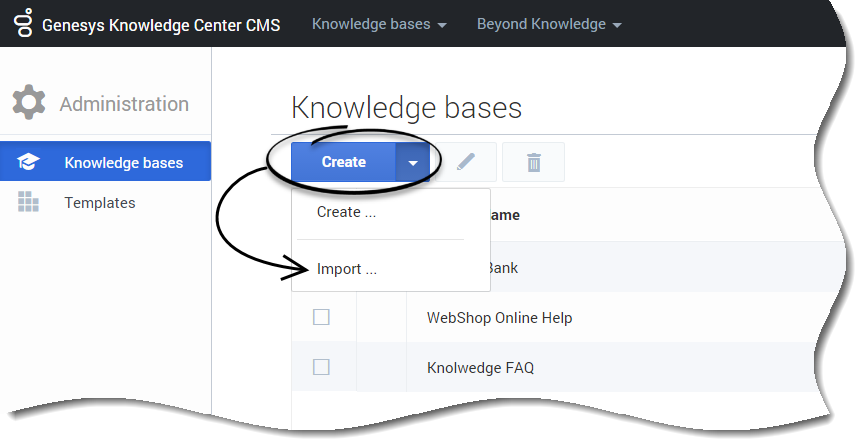The width and height of the screenshot is (863, 447).
Task: Expand the Knowledge bases top menu
Action: click(379, 23)
